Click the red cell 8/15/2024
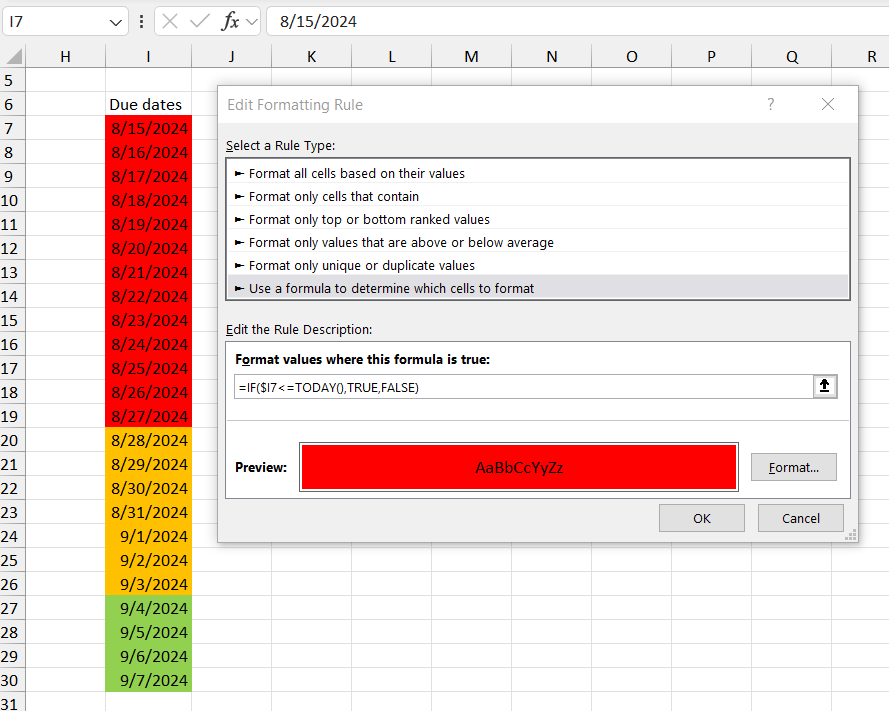 (x=149, y=128)
